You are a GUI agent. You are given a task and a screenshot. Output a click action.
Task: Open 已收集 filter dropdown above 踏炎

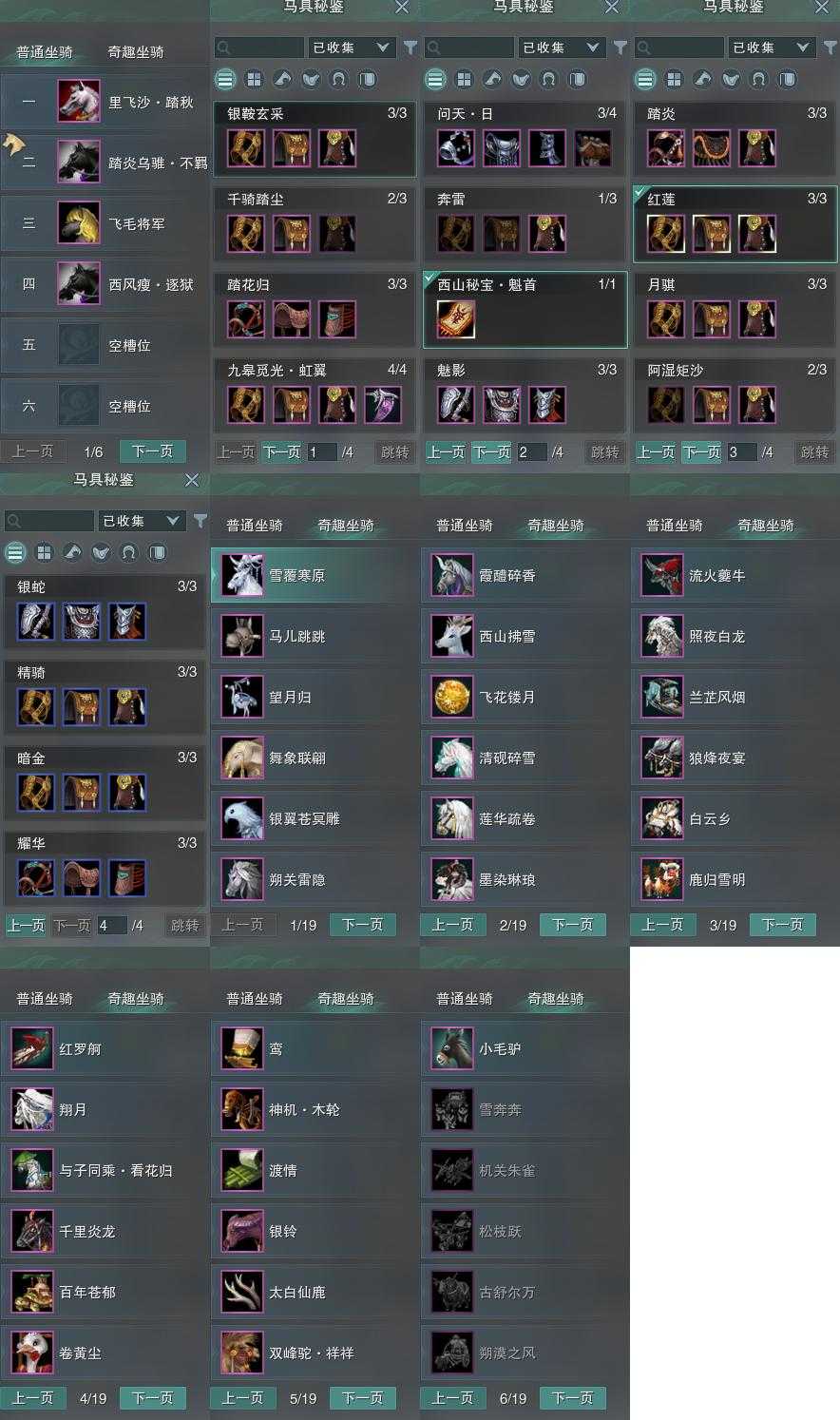[x=772, y=47]
